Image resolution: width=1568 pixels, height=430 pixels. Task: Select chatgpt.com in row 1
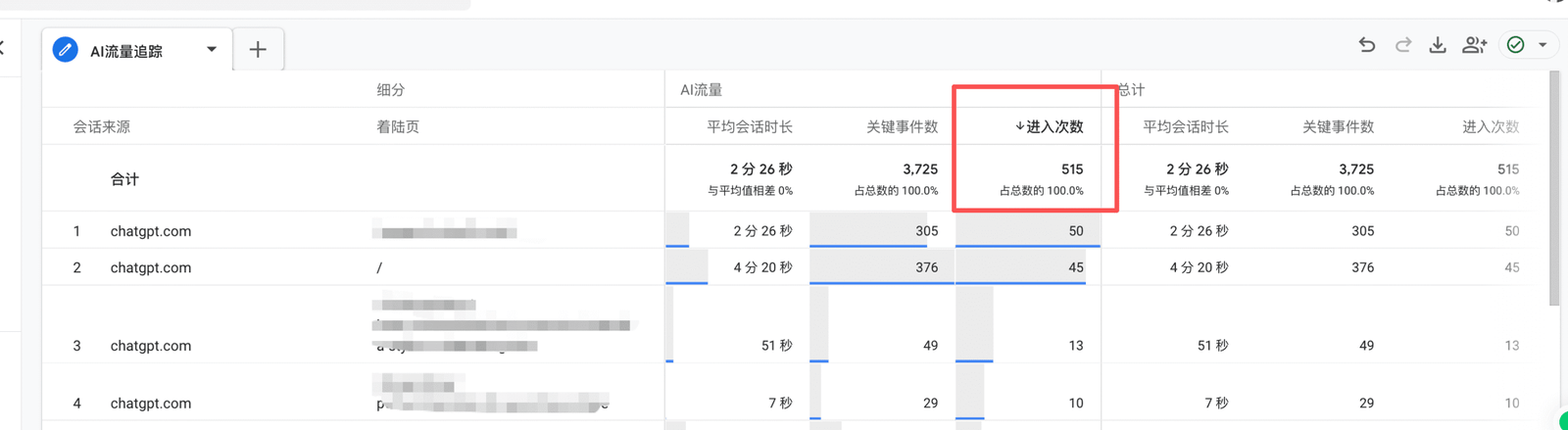point(151,231)
